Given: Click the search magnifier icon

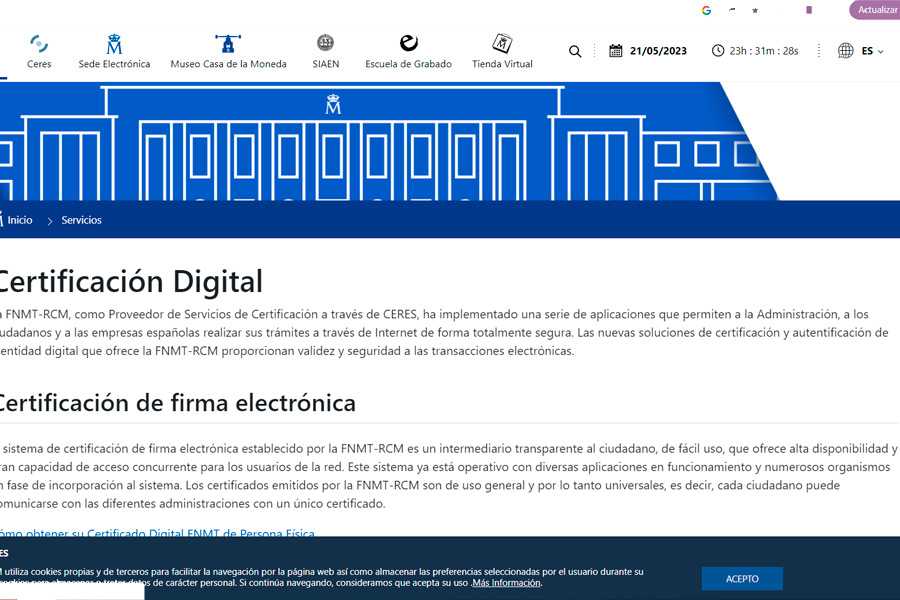Looking at the screenshot, I should pos(575,51).
